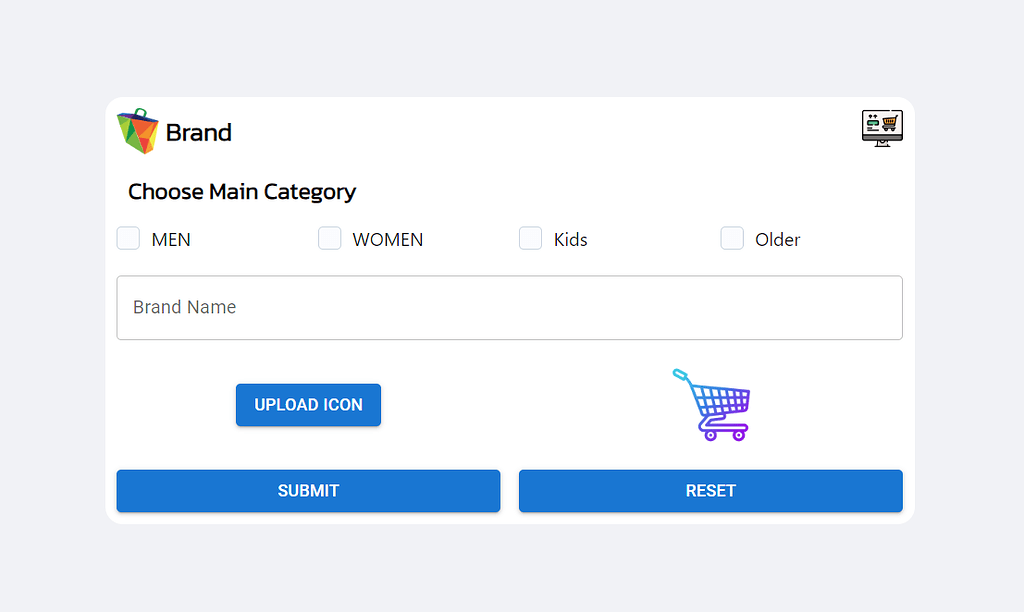Check the Kids category box

[530, 238]
